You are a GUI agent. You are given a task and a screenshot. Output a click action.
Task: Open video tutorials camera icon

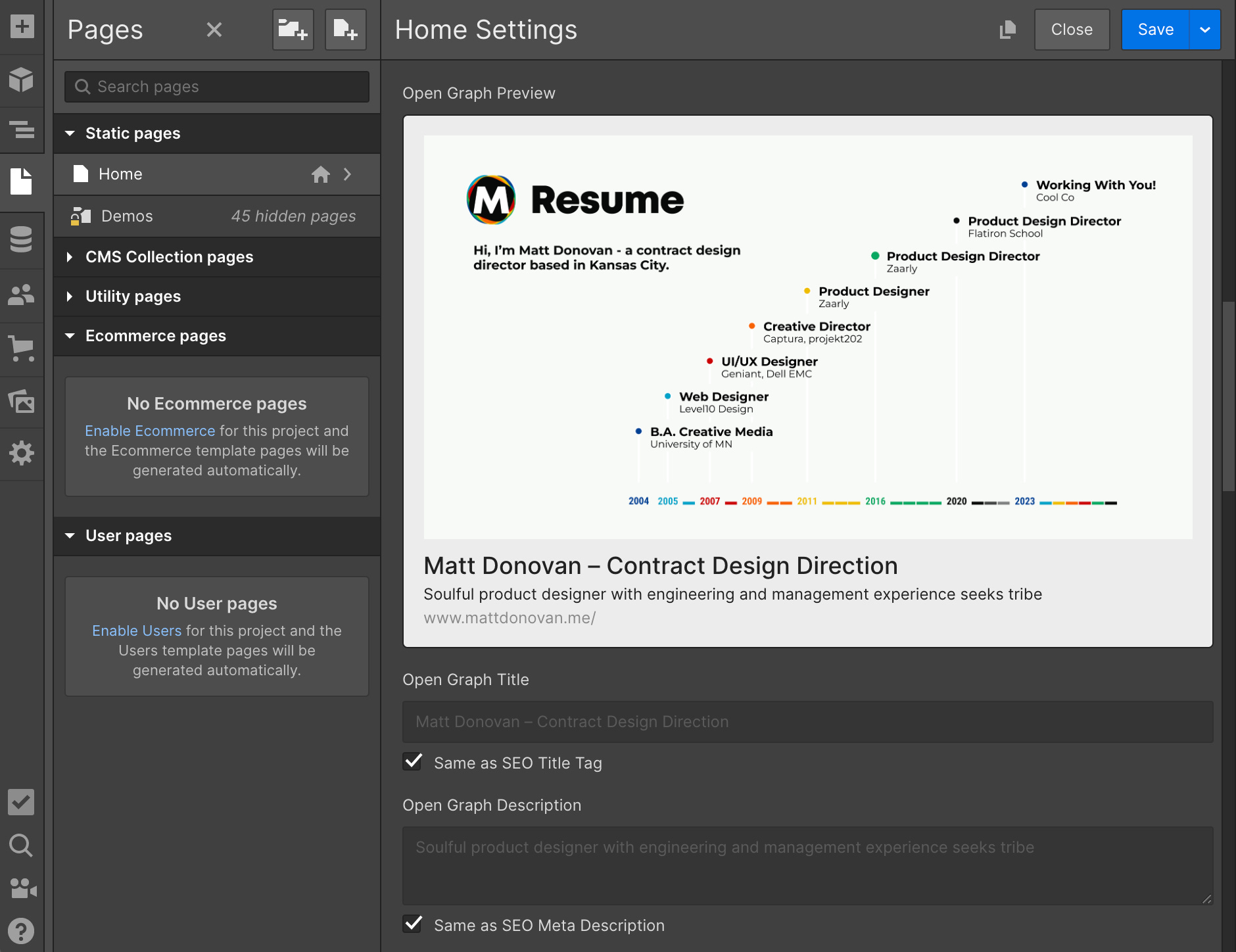[22, 888]
